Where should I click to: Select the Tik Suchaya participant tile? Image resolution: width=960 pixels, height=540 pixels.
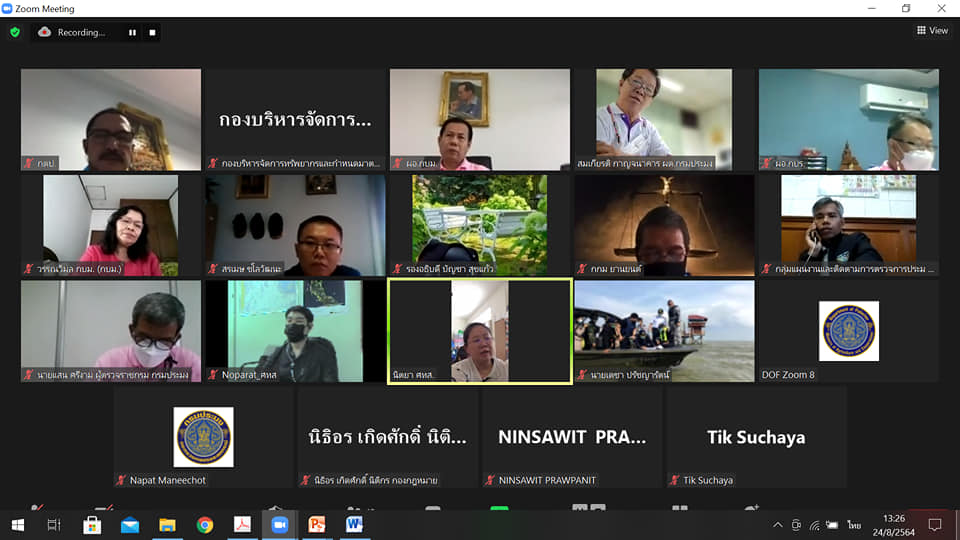point(756,437)
